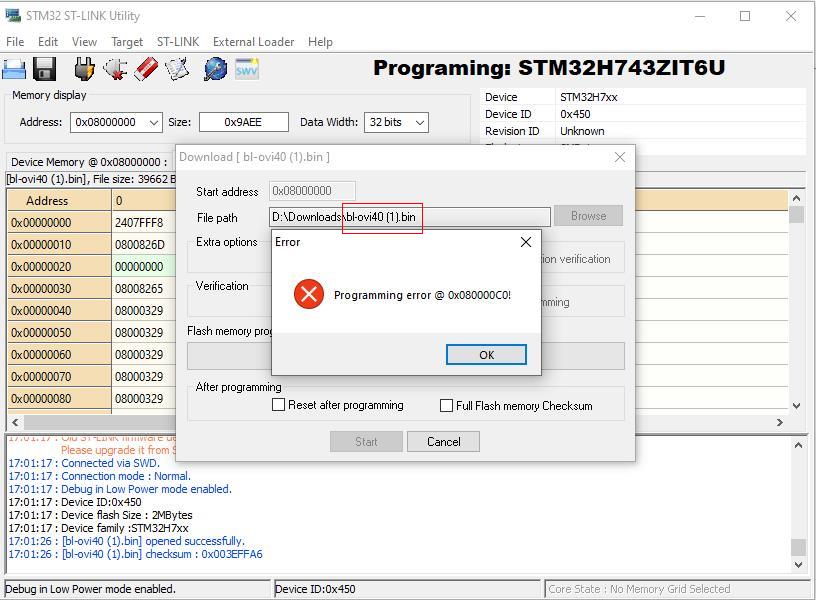The image size is (816, 600).
Task: Click log line 'Connected via SWD.'
Action: click(x=84, y=463)
